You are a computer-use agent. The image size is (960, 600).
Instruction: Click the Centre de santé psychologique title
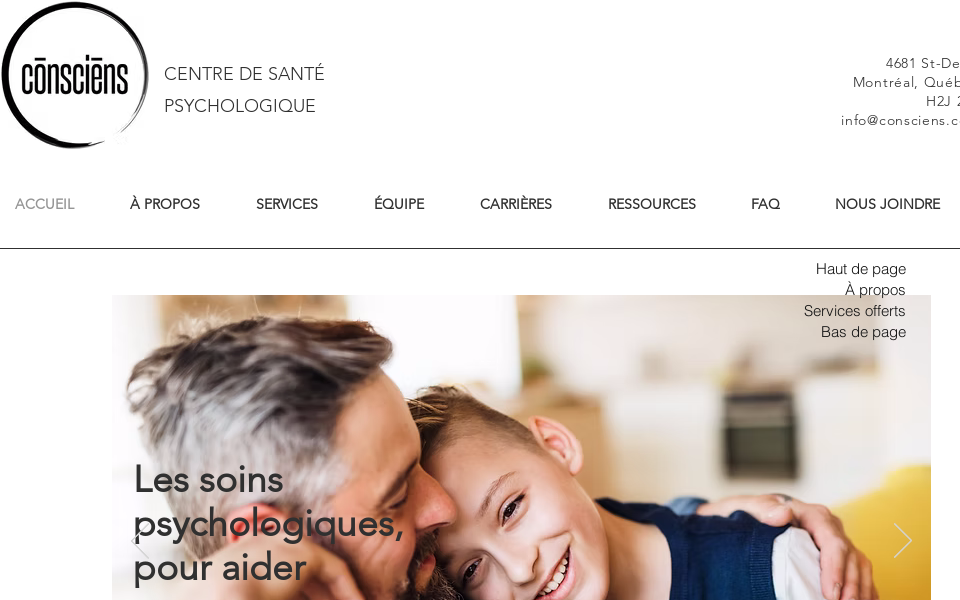[x=244, y=89]
